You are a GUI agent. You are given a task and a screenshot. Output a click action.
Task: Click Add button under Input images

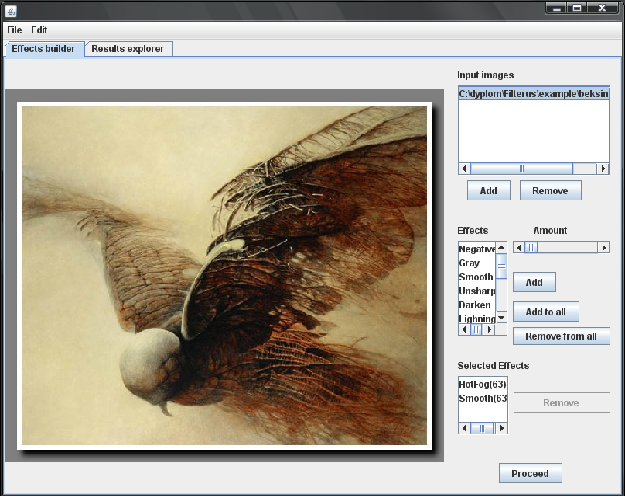[x=489, y=191]
